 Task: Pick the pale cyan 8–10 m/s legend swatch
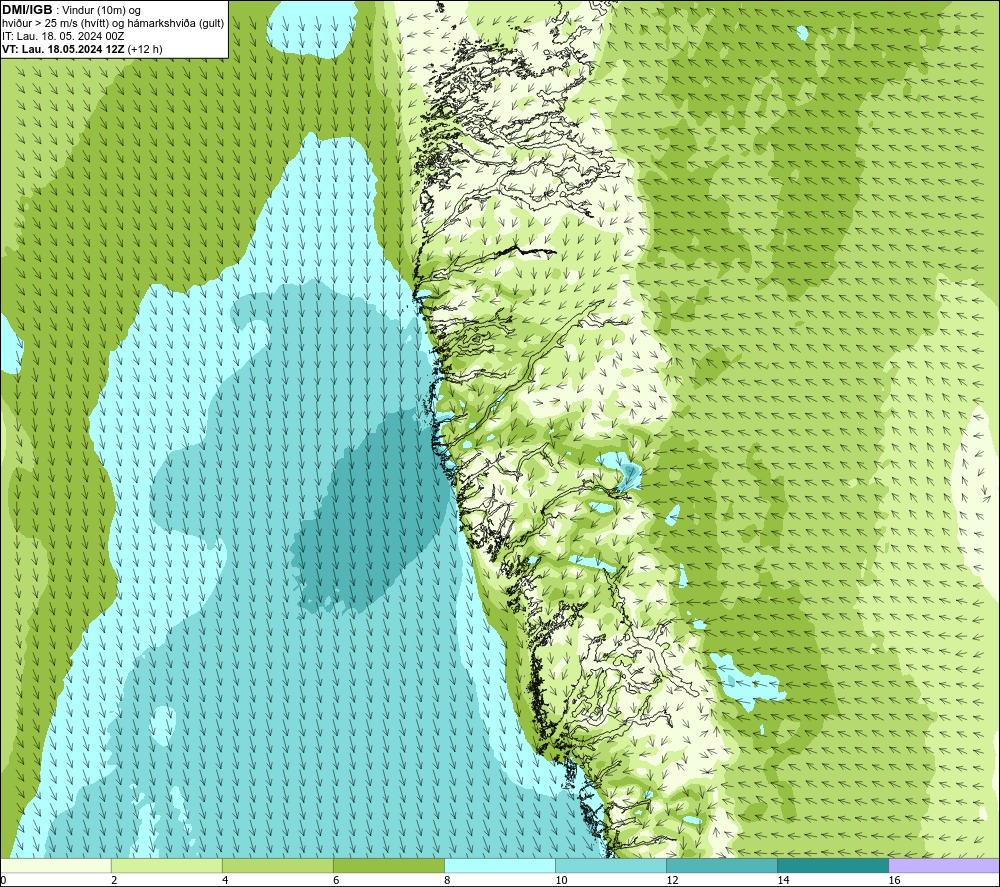[499, 865]
